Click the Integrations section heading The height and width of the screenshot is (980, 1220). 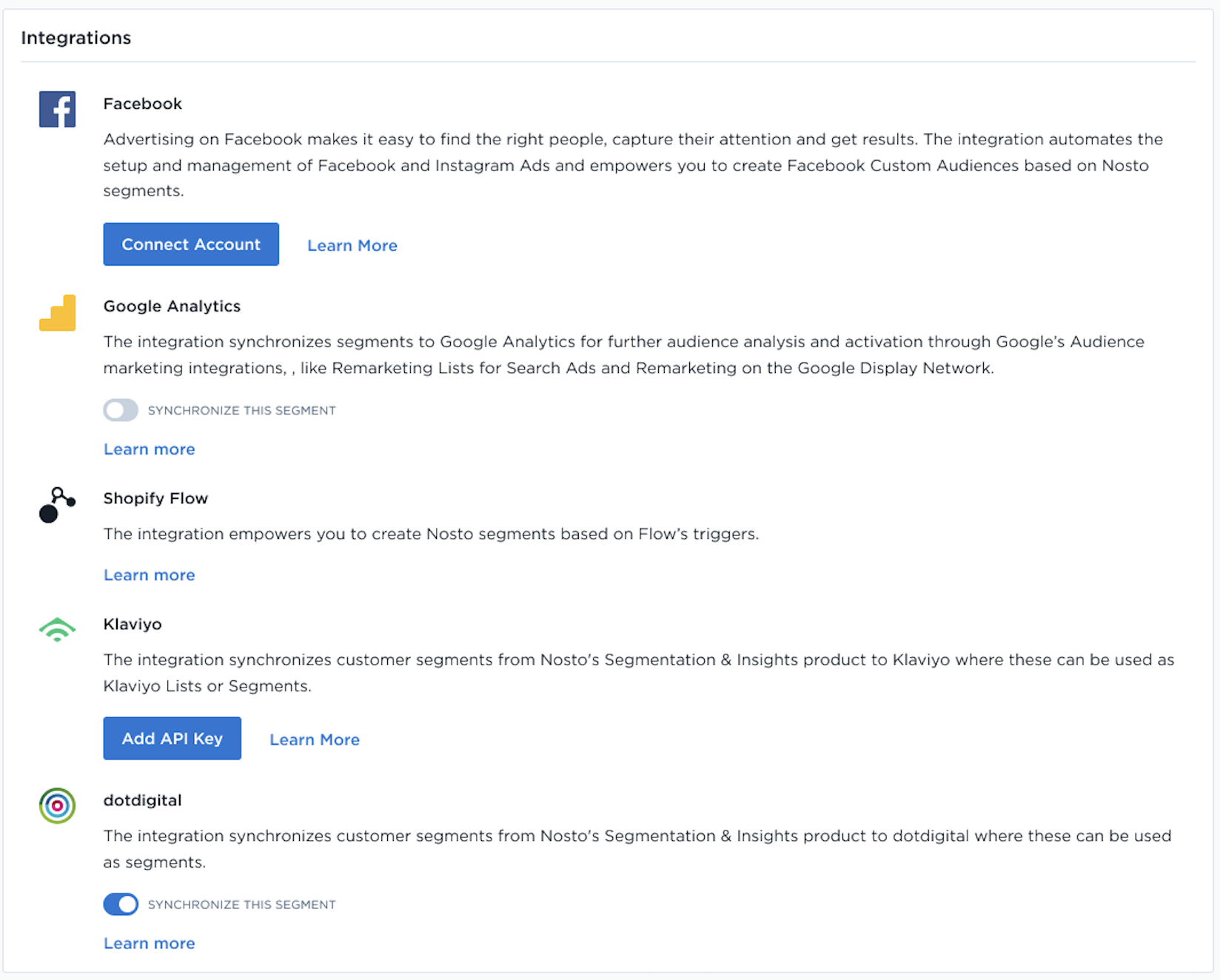point(76,38)
